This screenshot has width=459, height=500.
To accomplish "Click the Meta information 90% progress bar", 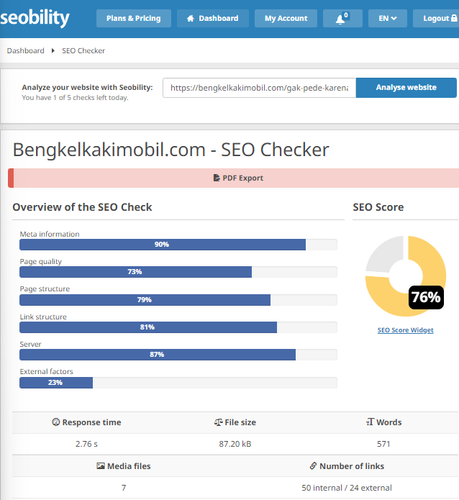I will pos(178,245).
